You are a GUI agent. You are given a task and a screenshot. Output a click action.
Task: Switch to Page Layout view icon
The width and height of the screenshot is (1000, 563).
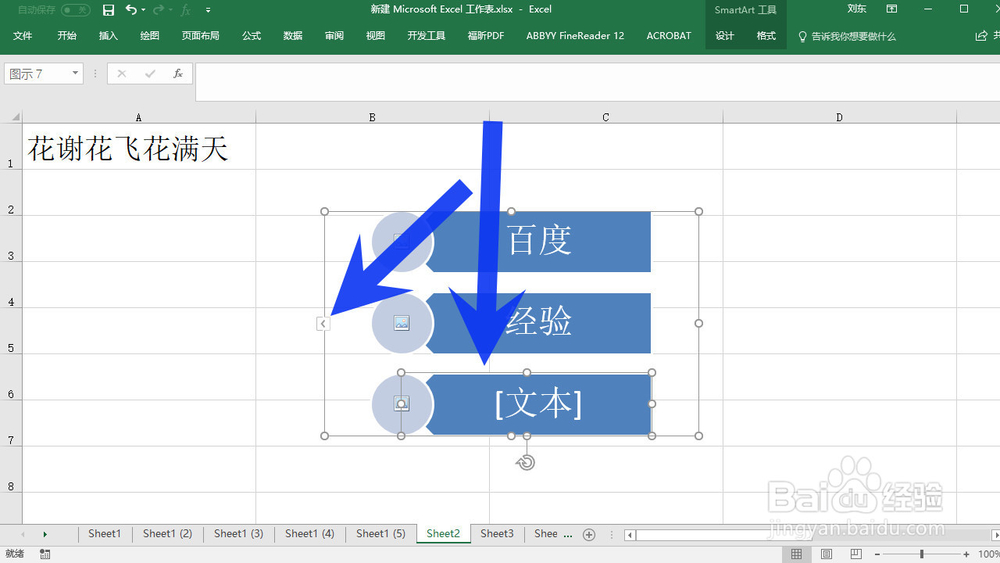827,554
